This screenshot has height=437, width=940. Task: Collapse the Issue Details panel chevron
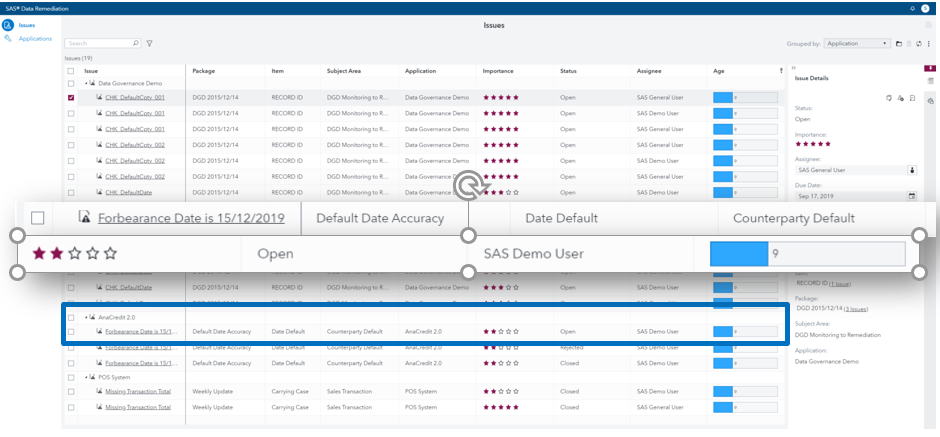point(794,68)
